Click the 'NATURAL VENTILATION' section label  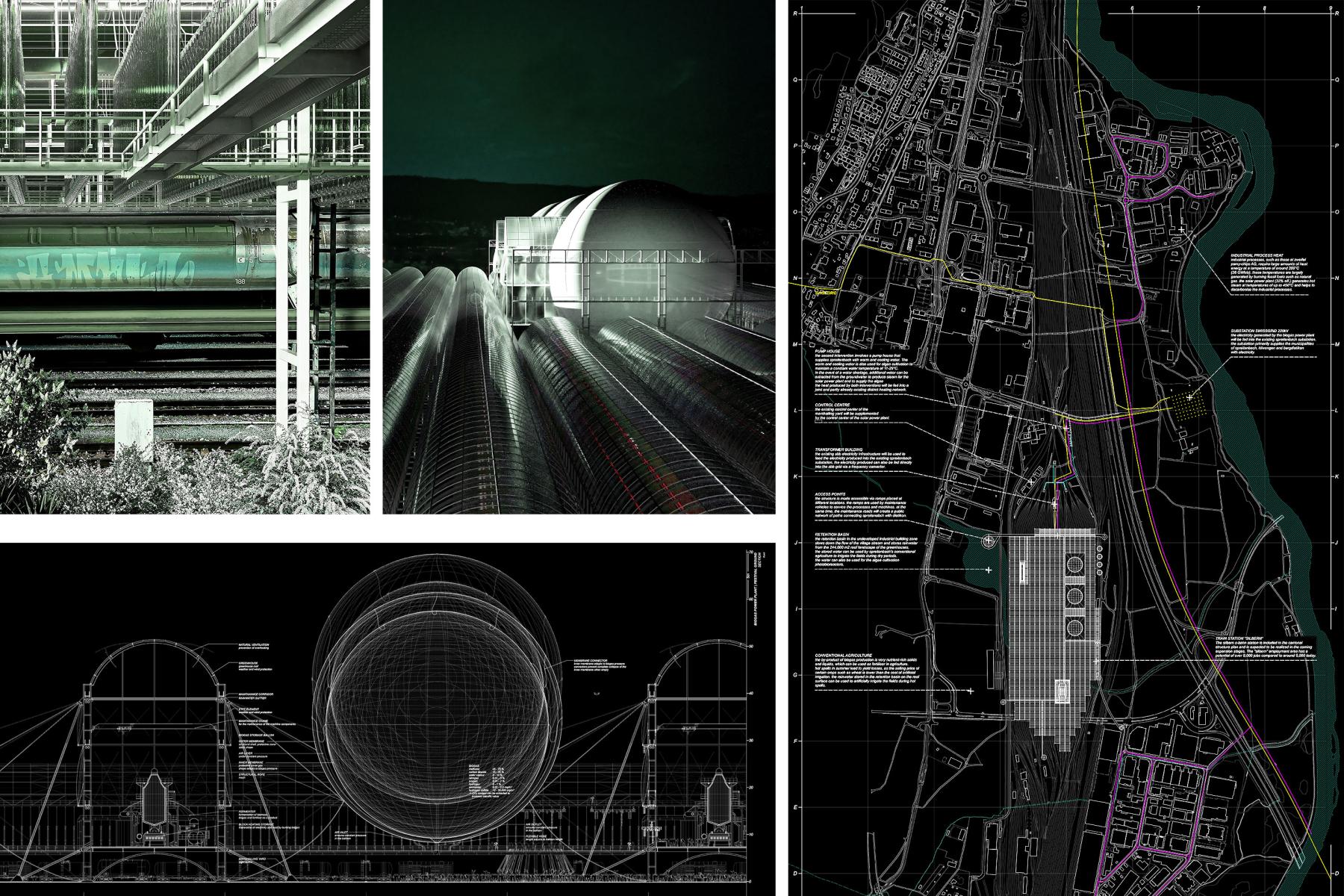tap(253, 644)
